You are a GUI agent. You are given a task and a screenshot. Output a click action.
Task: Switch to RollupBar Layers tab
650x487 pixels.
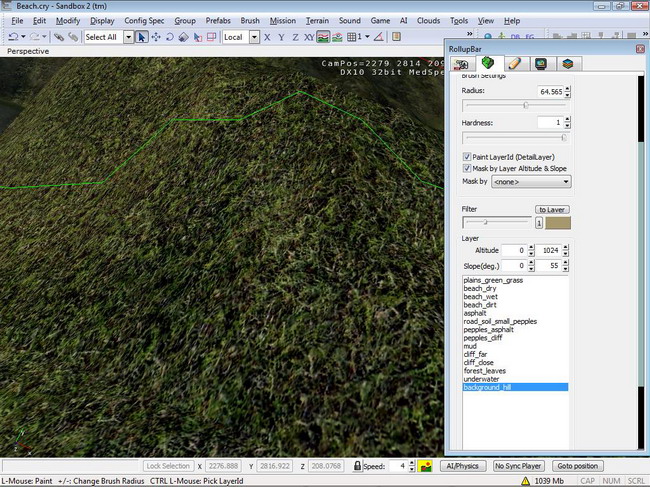568,64
